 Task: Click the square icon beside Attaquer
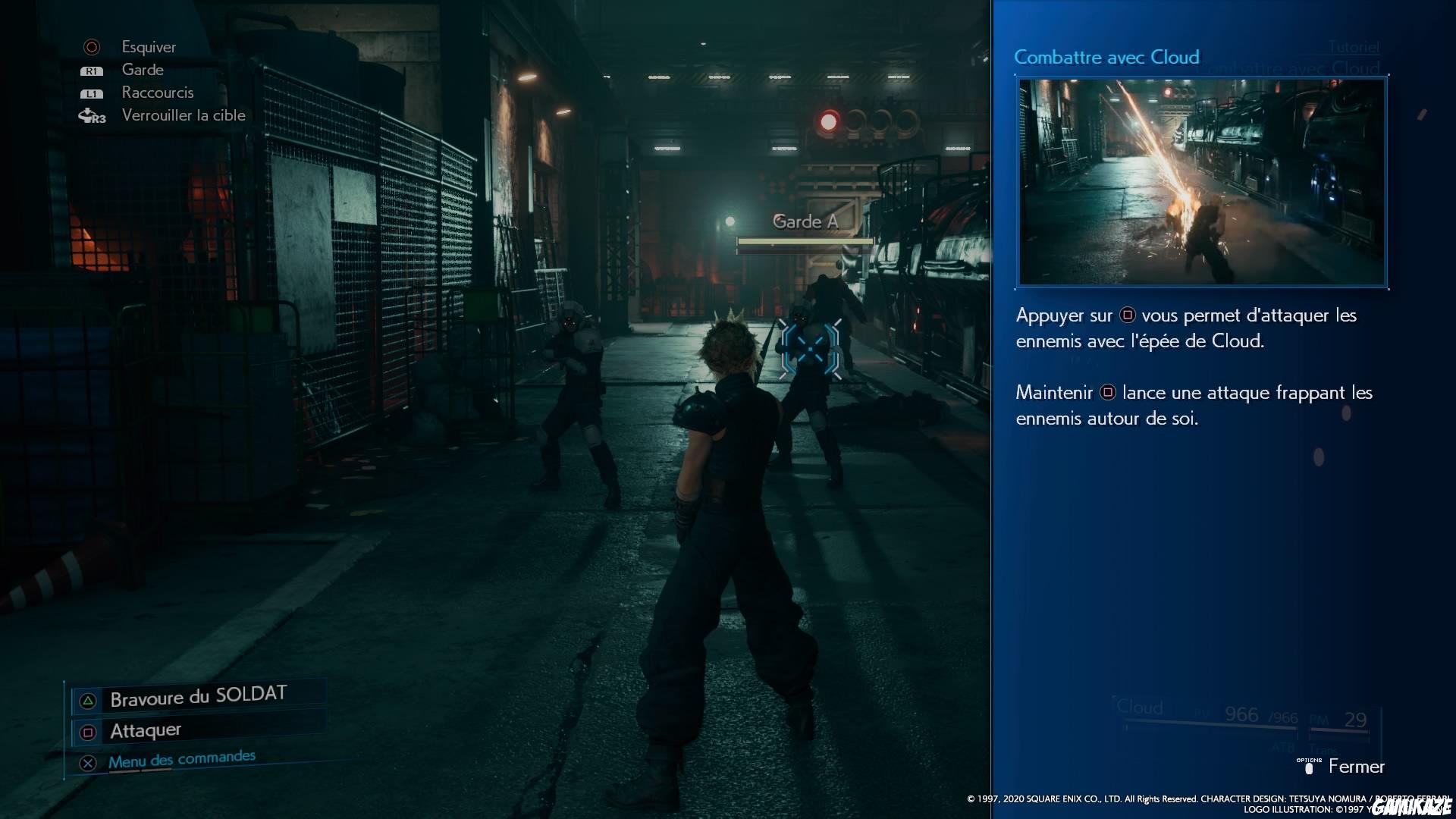(x=88, y=733)
